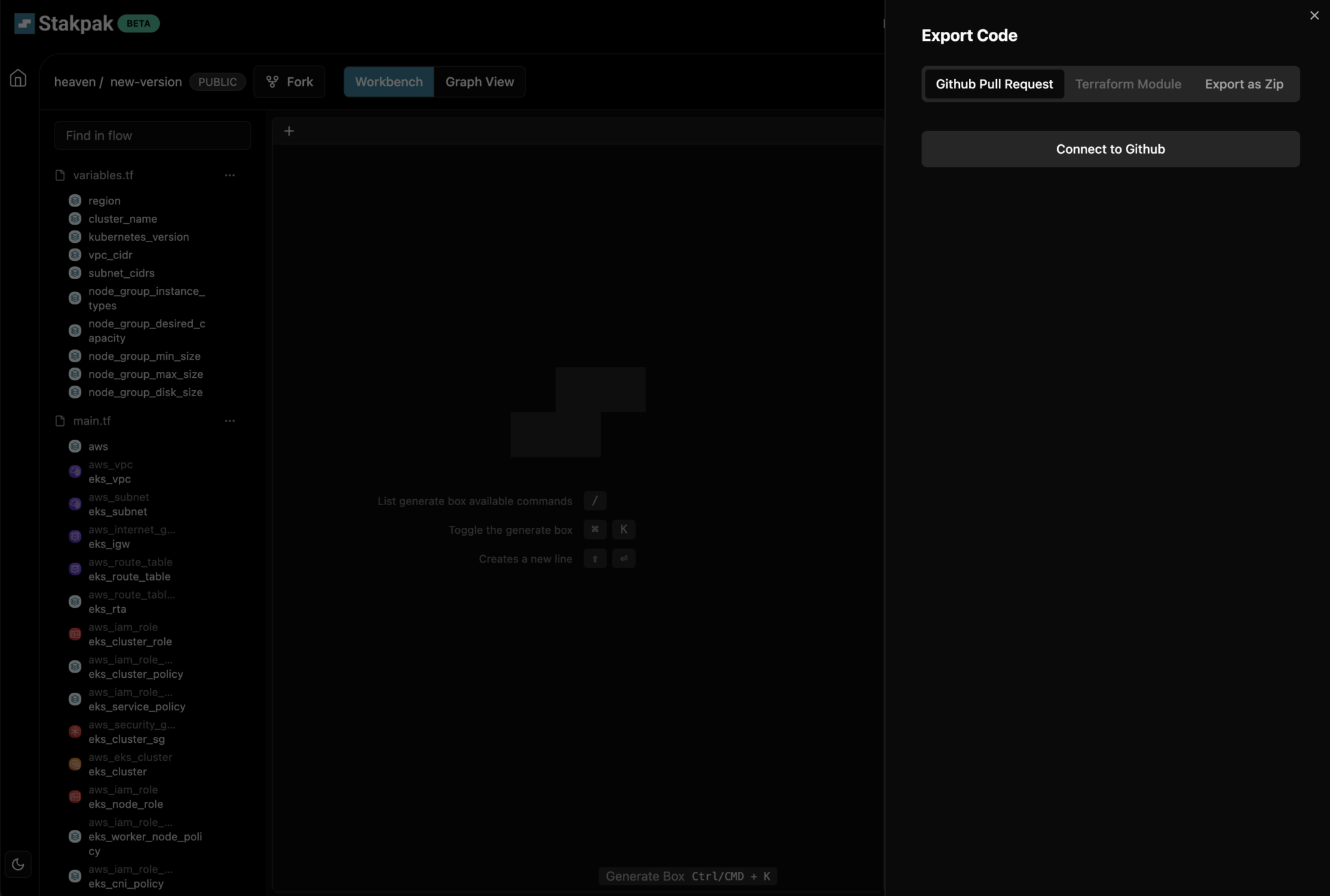The height and width of the screenshot is (896, 1330).
Task: Click the Find in flow search field
Action: pos(153,136)
